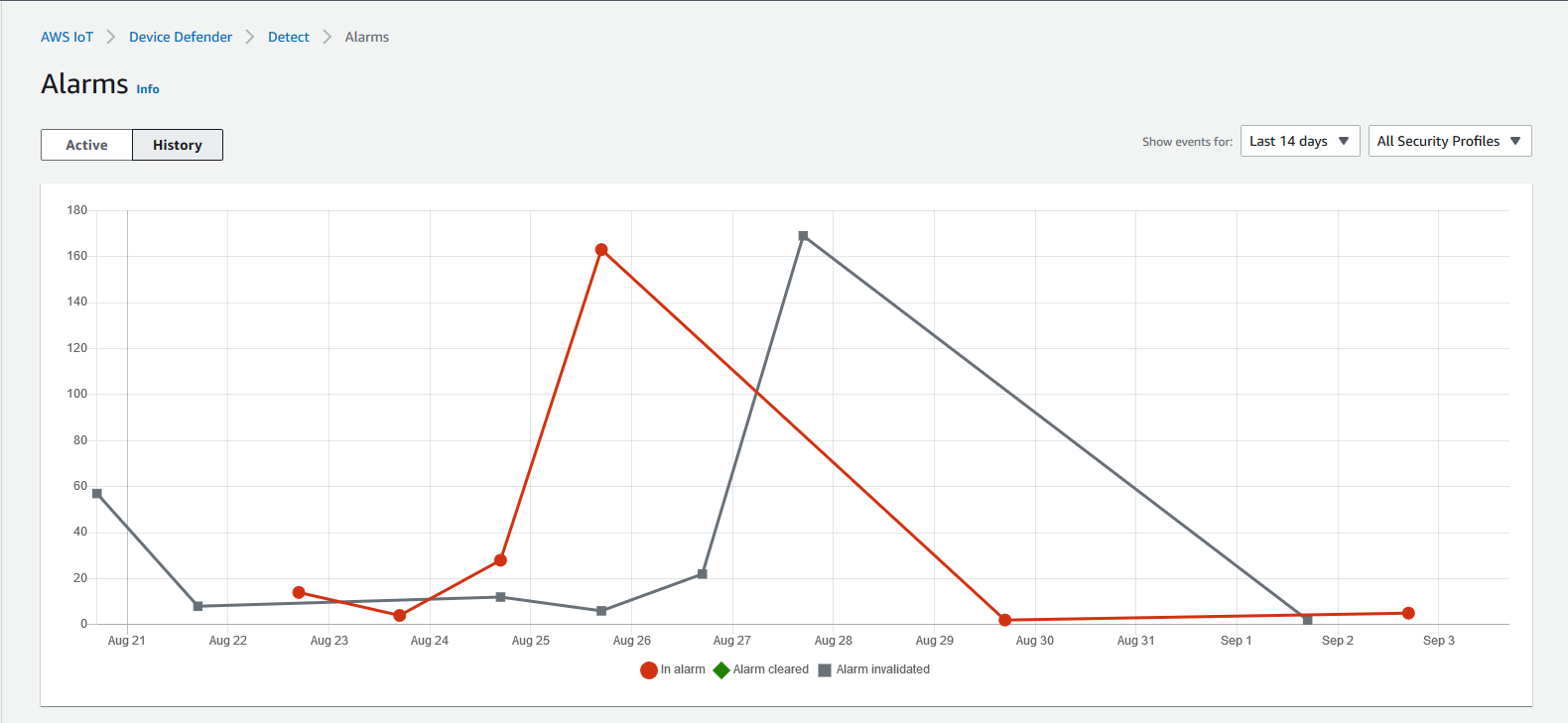This screenshot has width=1568, height=723.
Task: Click the red data point on Aug 23
Action: [298, 591]
